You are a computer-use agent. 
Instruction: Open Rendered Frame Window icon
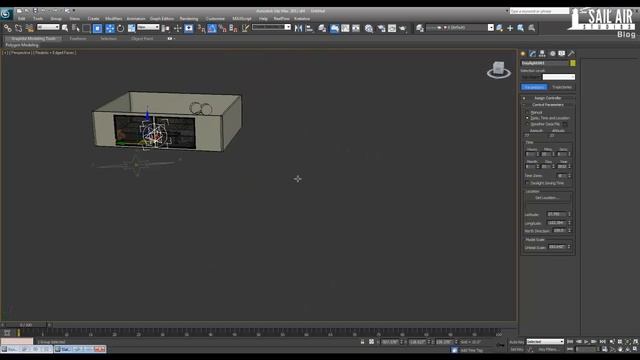392,28
